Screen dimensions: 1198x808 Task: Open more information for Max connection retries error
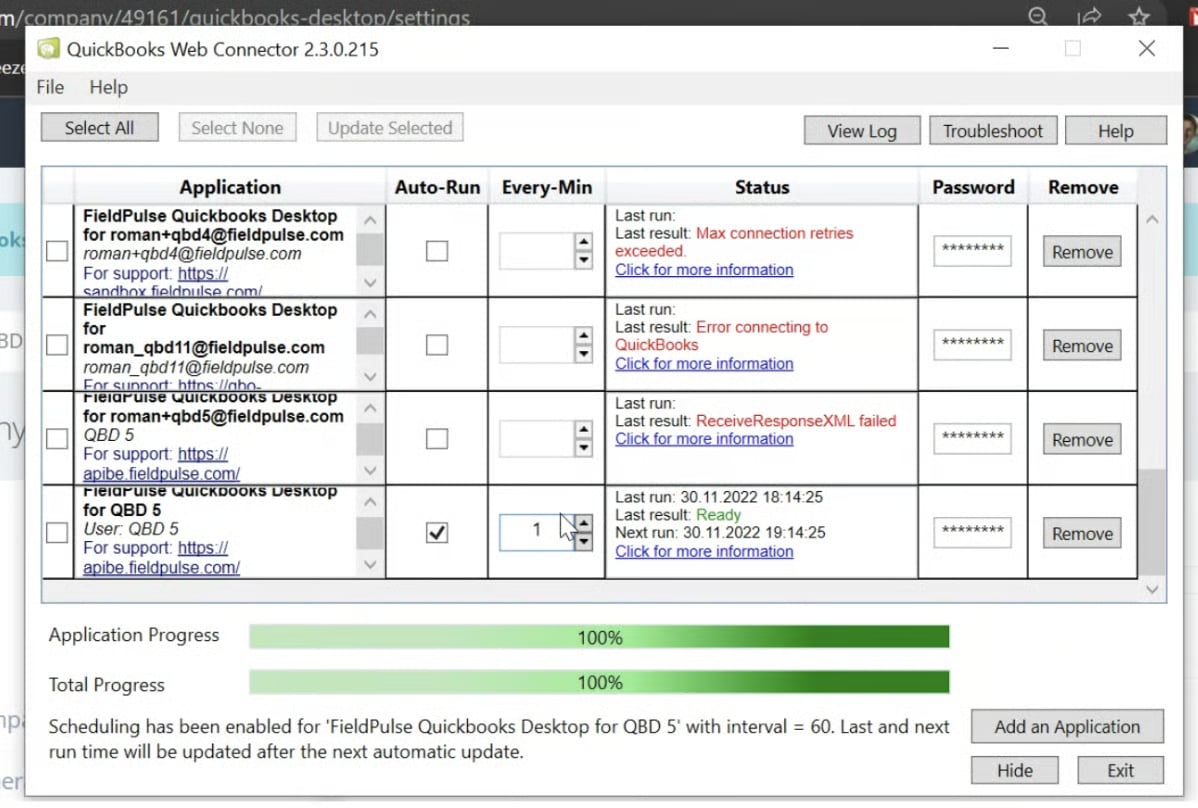(x=704, y=270)
